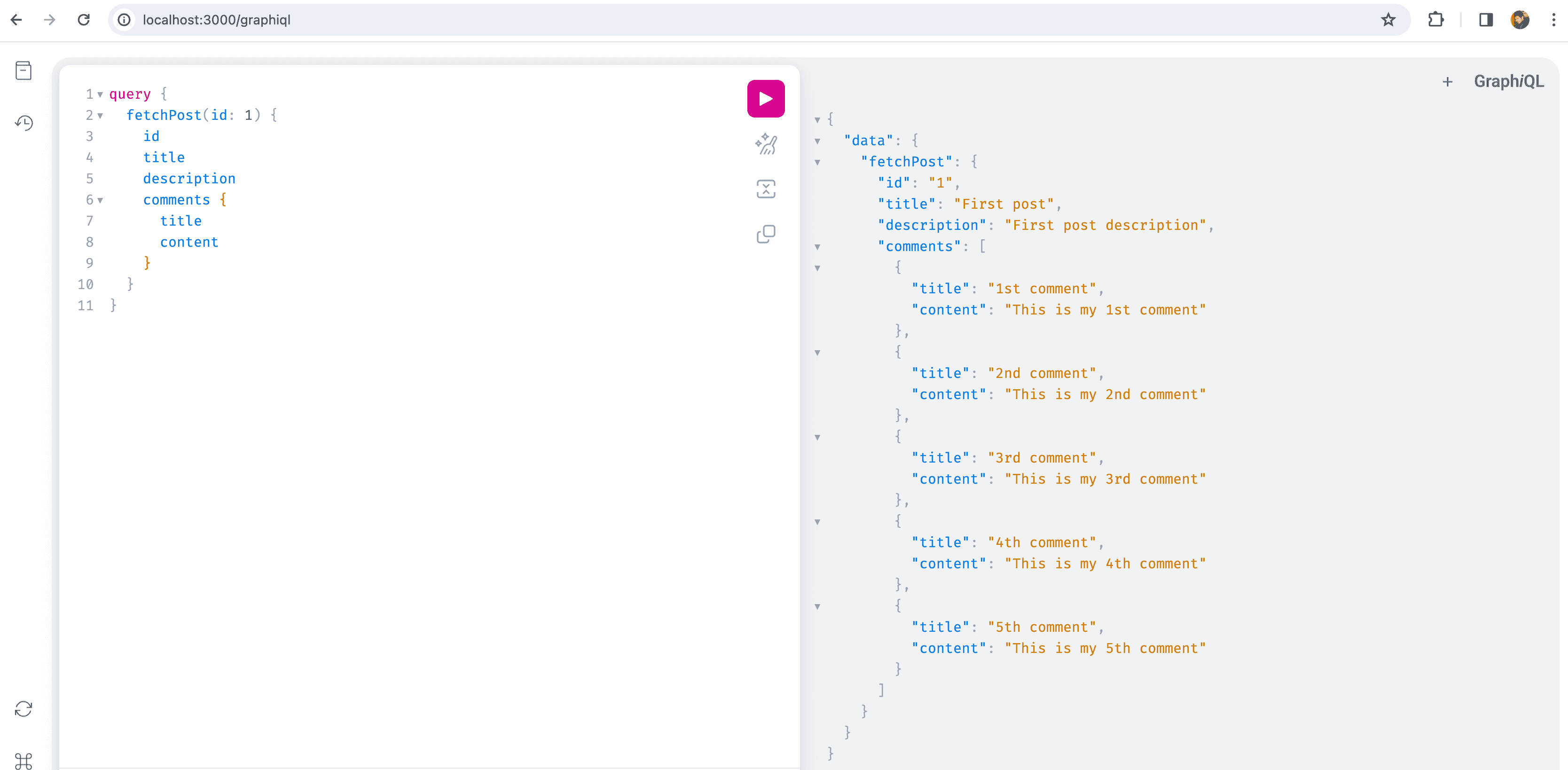The image size is (1568, 770).
Task: Run the query with the execute button
Action: pyautogui.click(x=765, y=99)
